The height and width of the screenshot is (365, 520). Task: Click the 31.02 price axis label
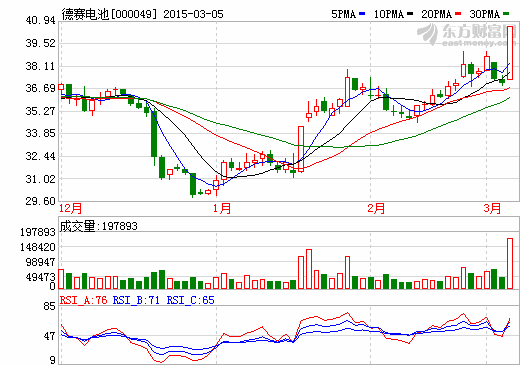tap(40, 179)
